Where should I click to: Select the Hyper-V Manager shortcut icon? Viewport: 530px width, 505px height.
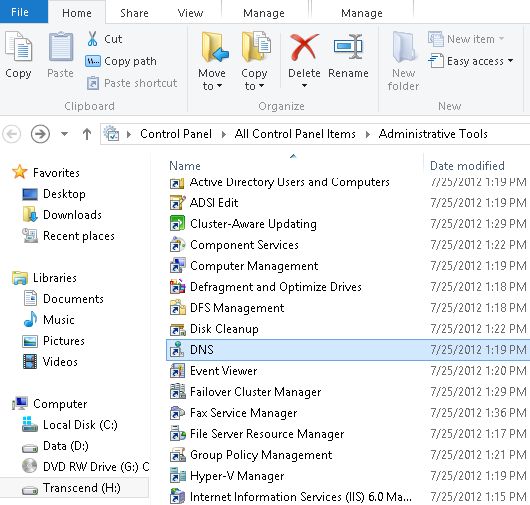177,476
